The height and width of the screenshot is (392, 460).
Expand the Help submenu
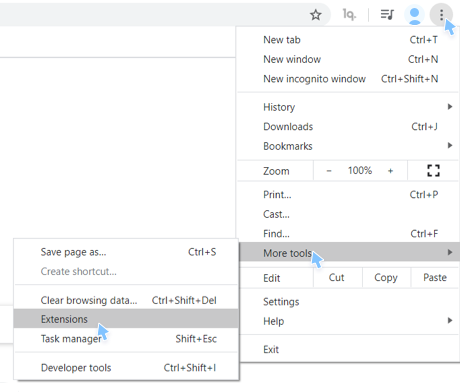coord(348,321)
